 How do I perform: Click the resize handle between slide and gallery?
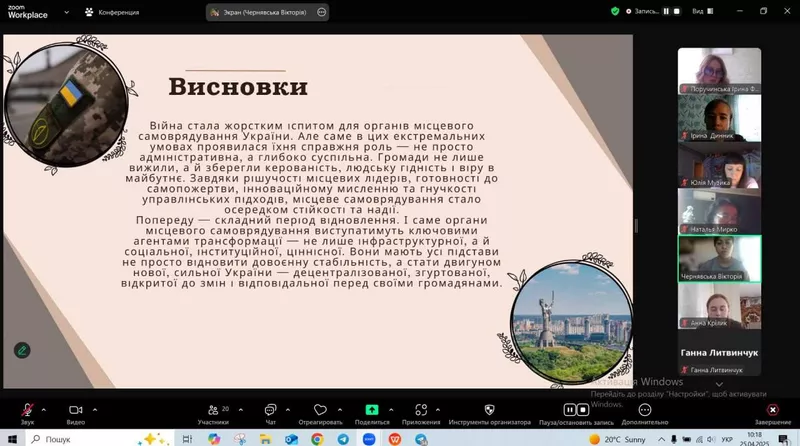pos(636,226)
